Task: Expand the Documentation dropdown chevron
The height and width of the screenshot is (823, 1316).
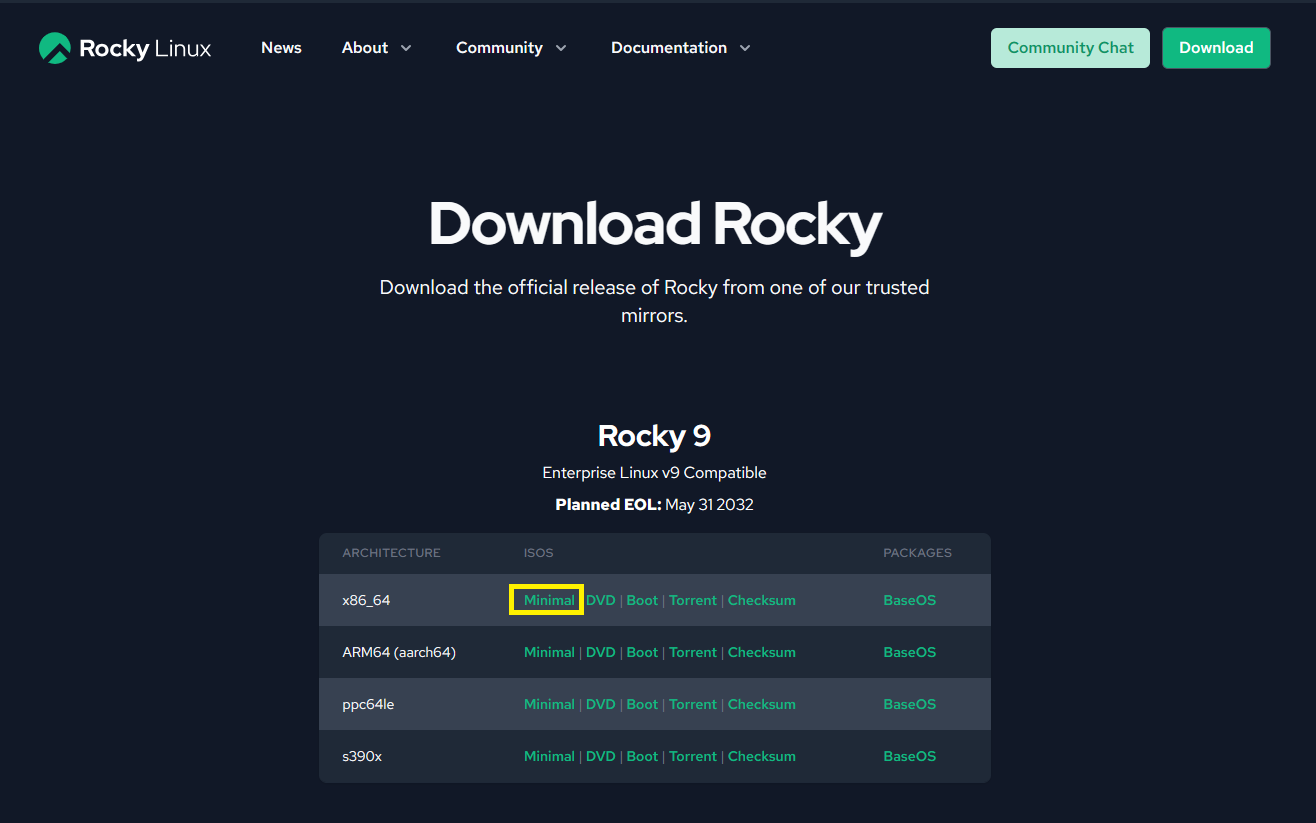Action: pyautogui.click(x=745, y=48)
